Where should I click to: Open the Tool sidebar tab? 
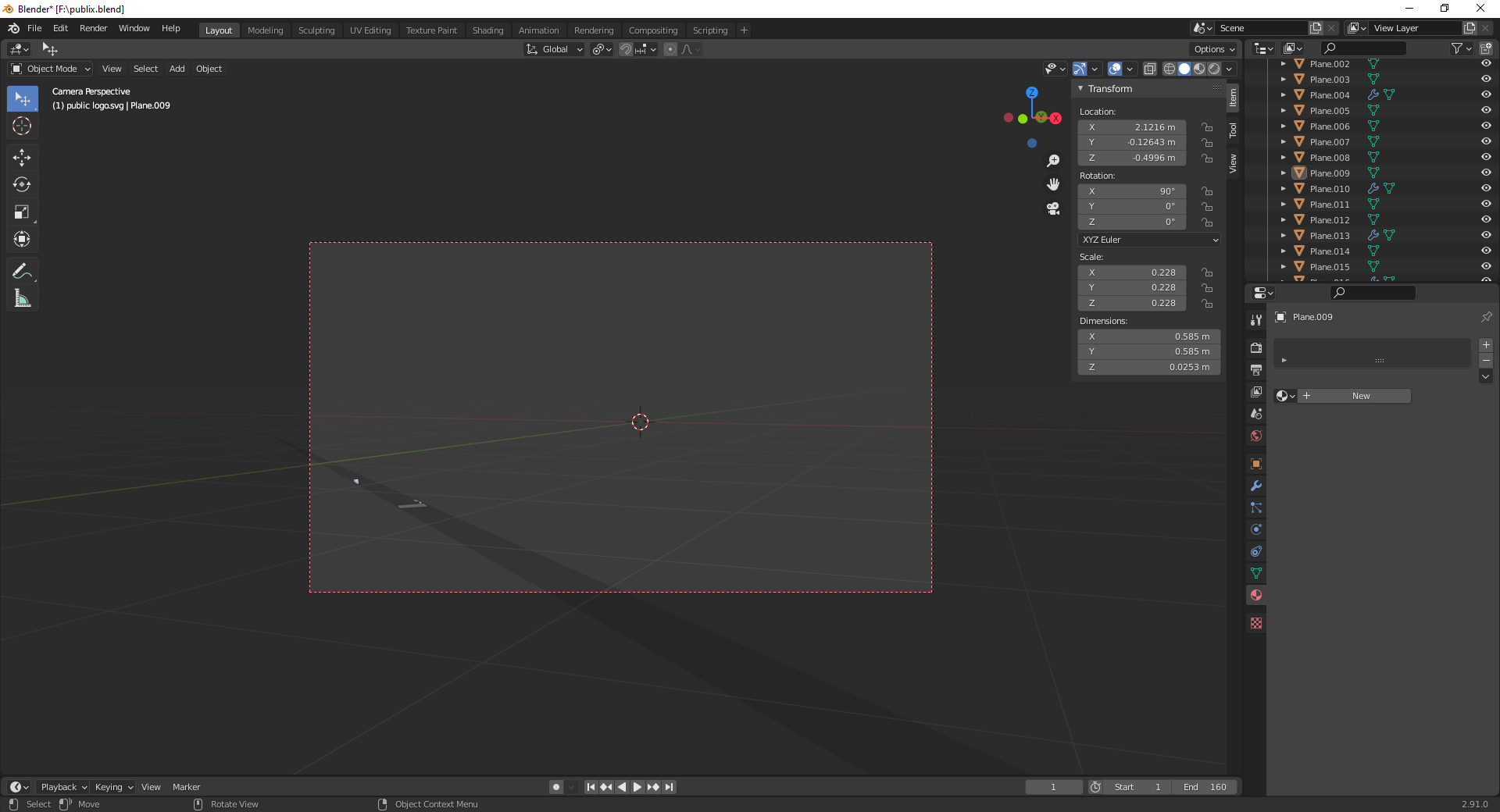click(x=1233, y=130)
